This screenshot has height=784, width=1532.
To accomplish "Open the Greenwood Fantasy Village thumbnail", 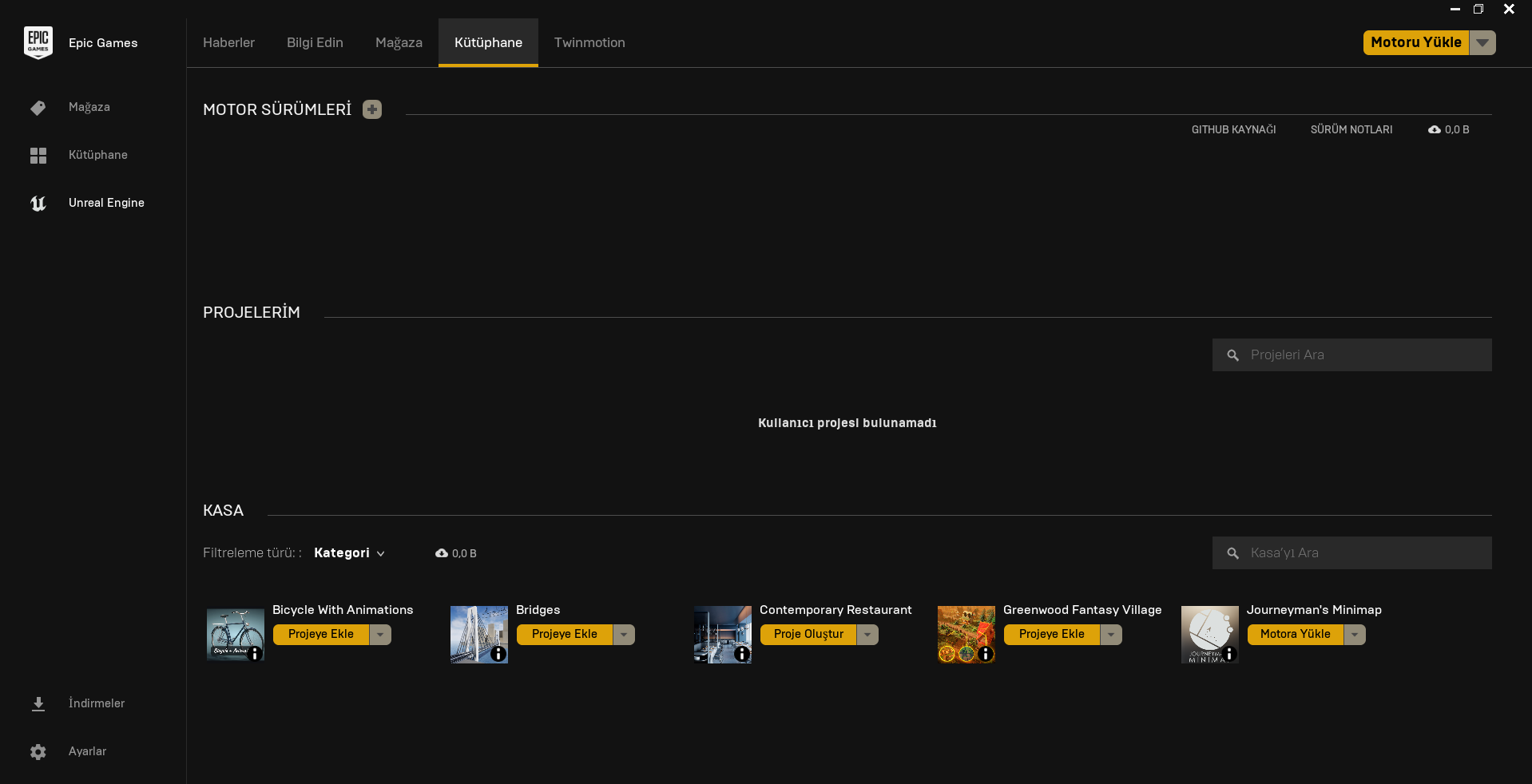I will (966, 635).
